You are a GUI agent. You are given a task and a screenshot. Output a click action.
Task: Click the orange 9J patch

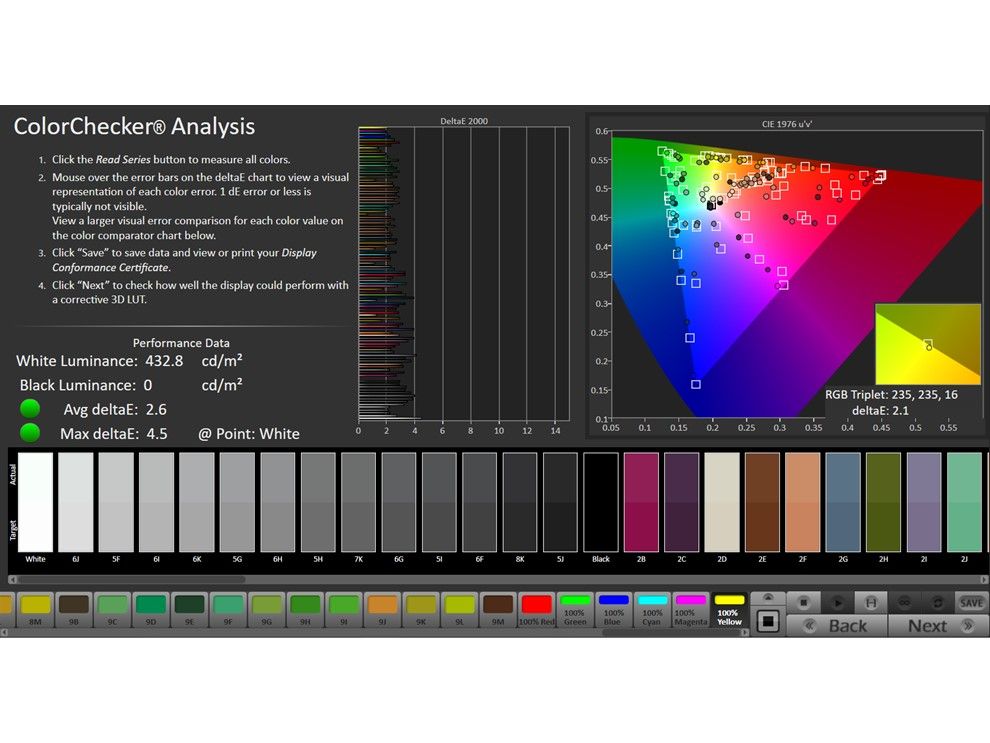383,610
